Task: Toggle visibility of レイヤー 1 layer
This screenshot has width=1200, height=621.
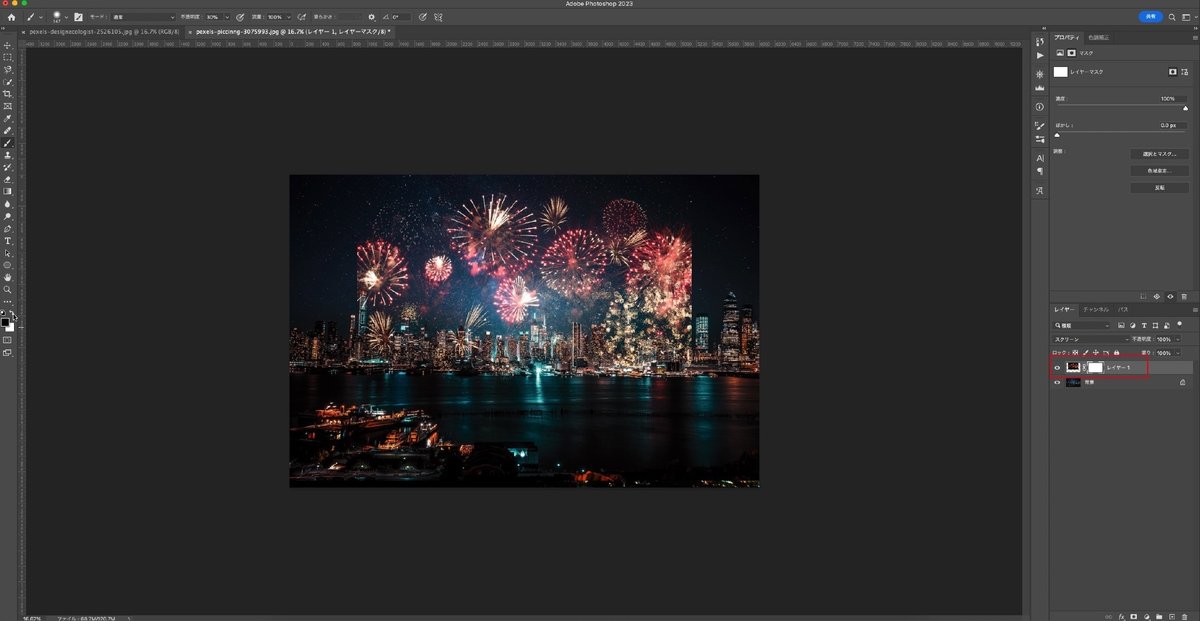Action: (x=1057, y=368)
